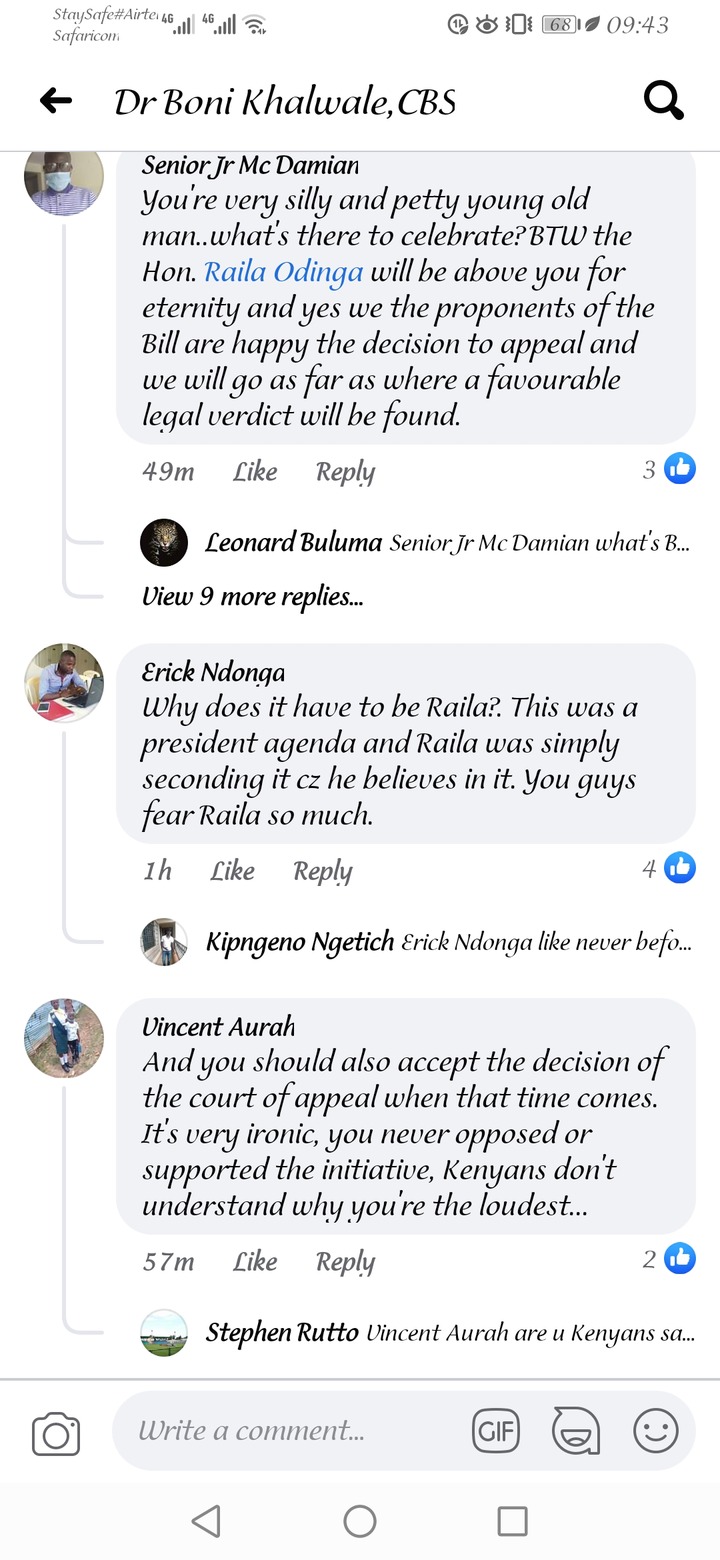Tap the GIF picker icon
The width and height of the screenshot is (720, 1560).
(x=496, y=1431)
